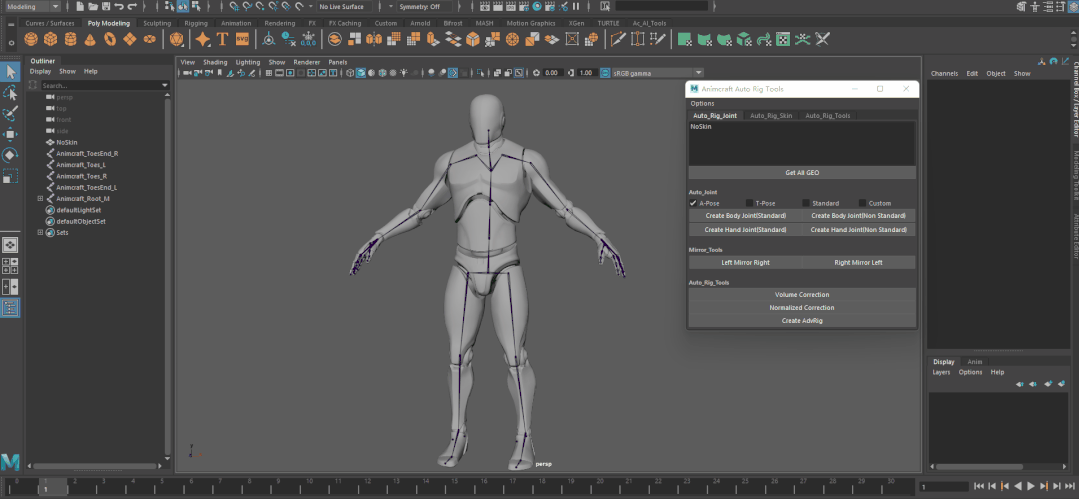
Task: Open the Outliner search filter dropdown
Action: (x=165, y=85)
